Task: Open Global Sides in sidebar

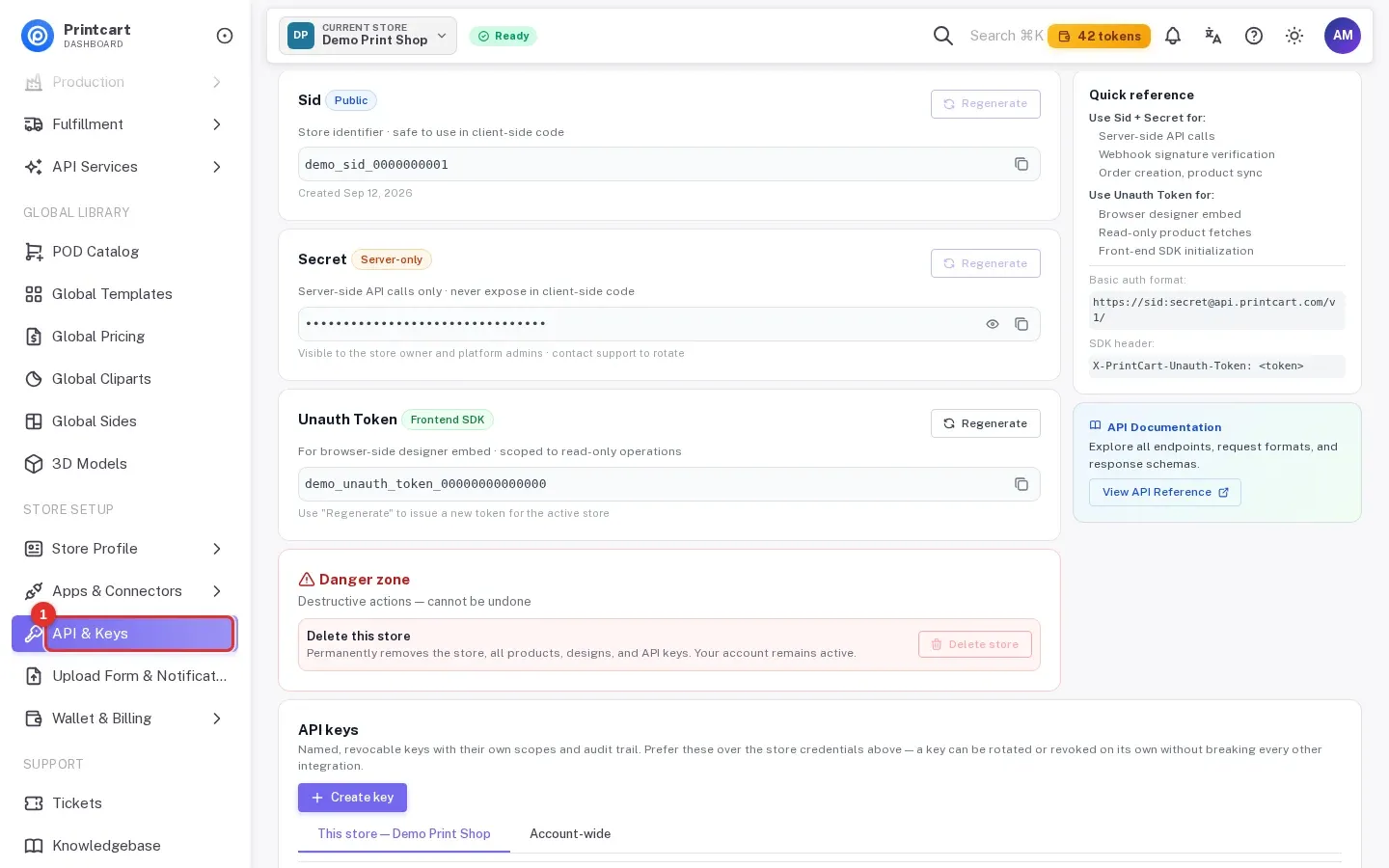Action: coord(123,421)
